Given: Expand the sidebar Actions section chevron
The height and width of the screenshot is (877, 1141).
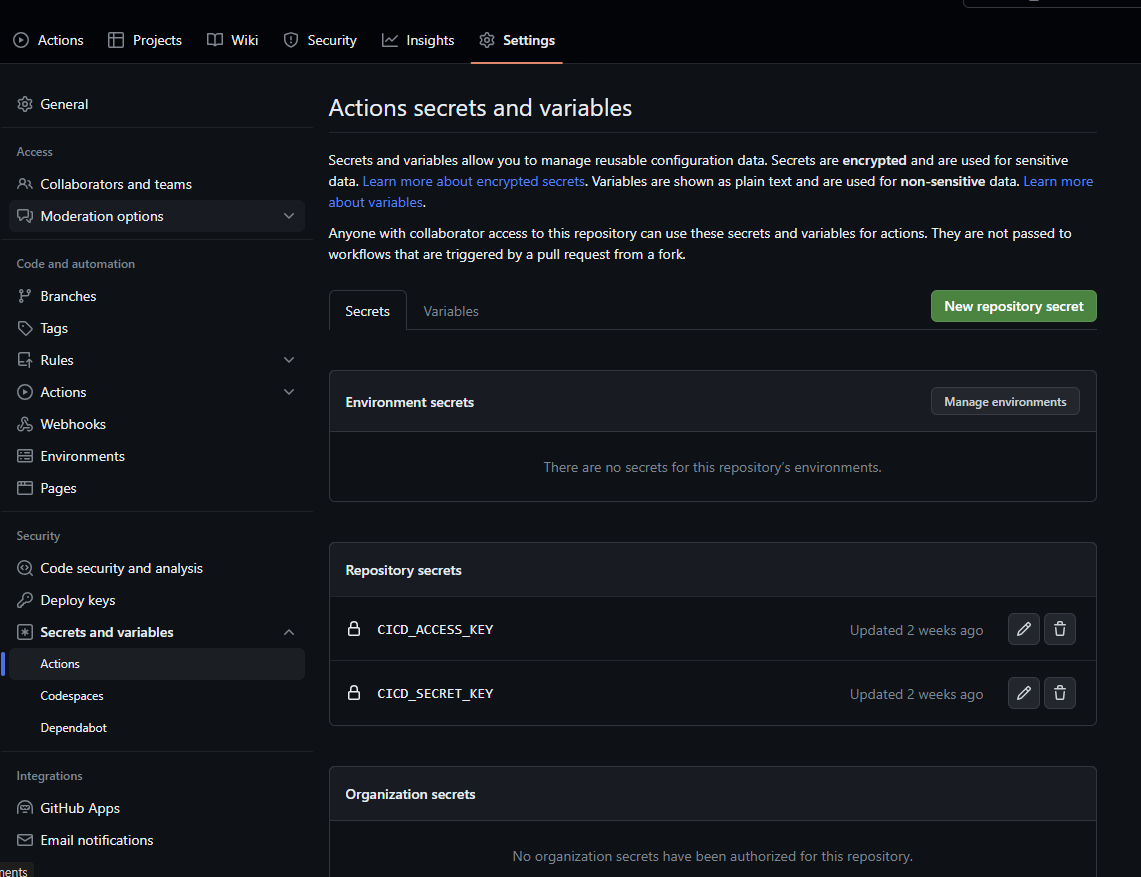Looking at the screenshot, I should pos(289,392).
